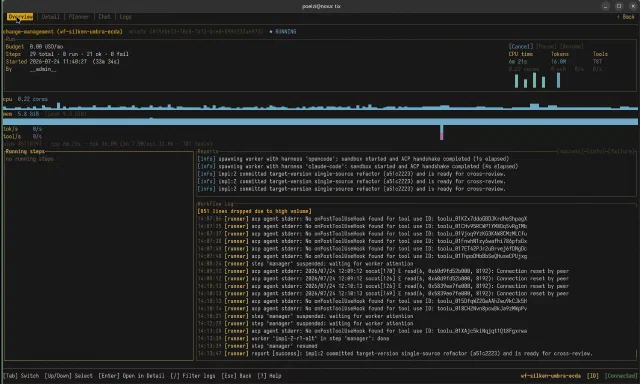Open the Planner tab

(x=79, y=17)
